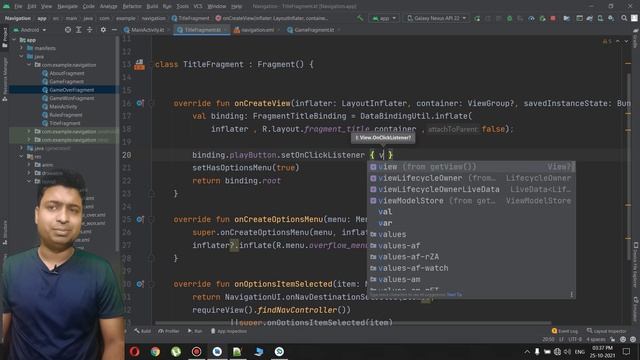
Task: Open the VCS menu
Action: point(198,6)
